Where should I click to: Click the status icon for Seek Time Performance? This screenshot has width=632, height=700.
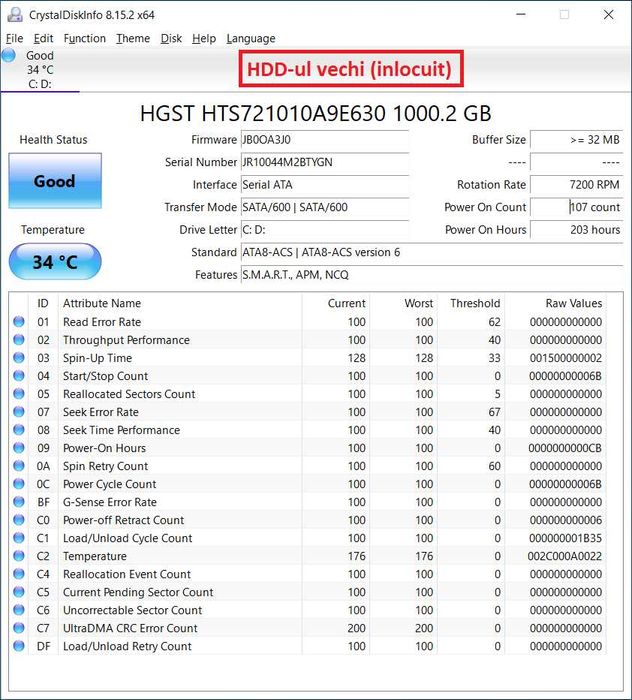(19, 429)
